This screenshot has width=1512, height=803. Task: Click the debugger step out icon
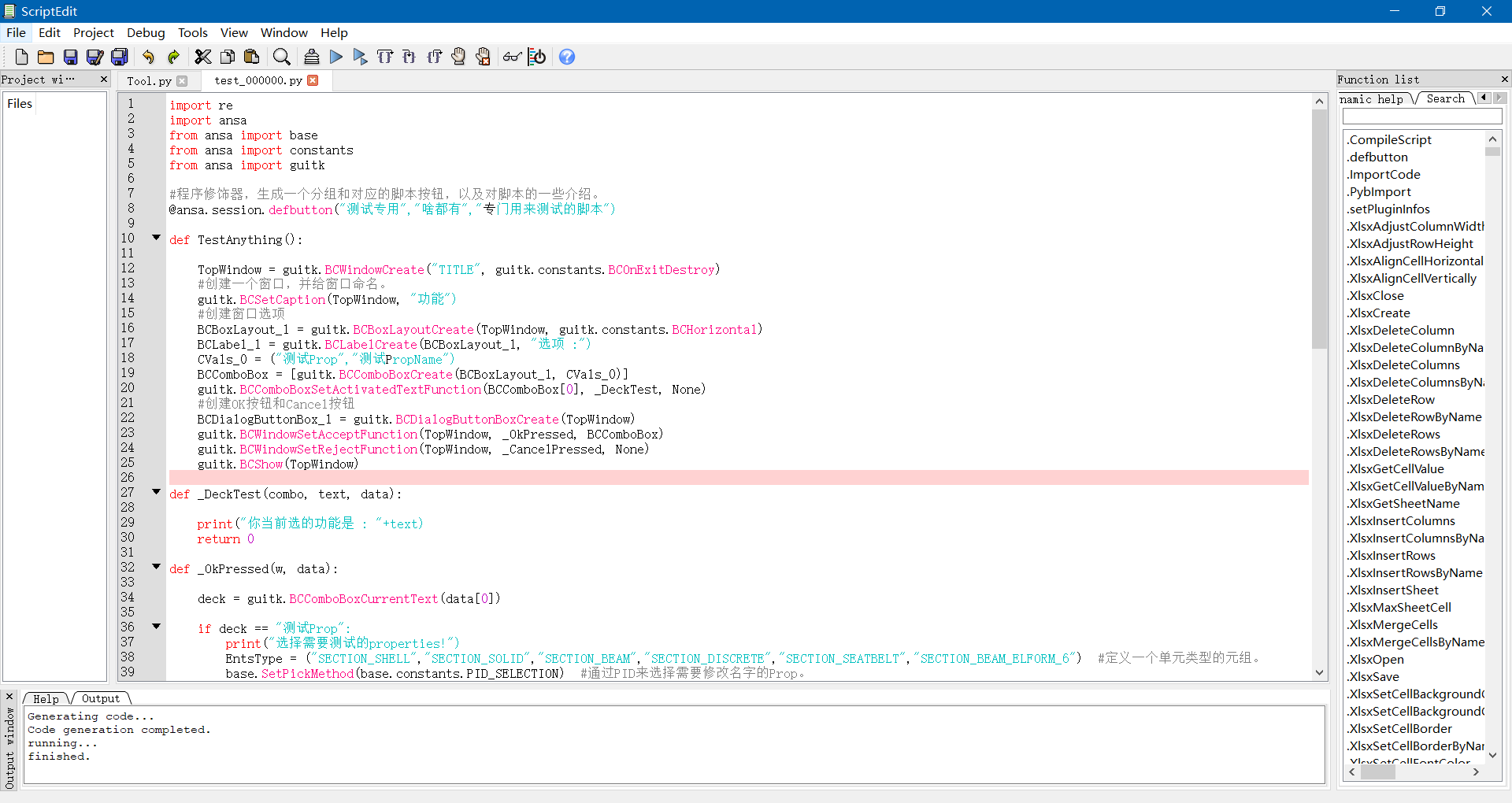pyautogui.click(x=434, y=57)
